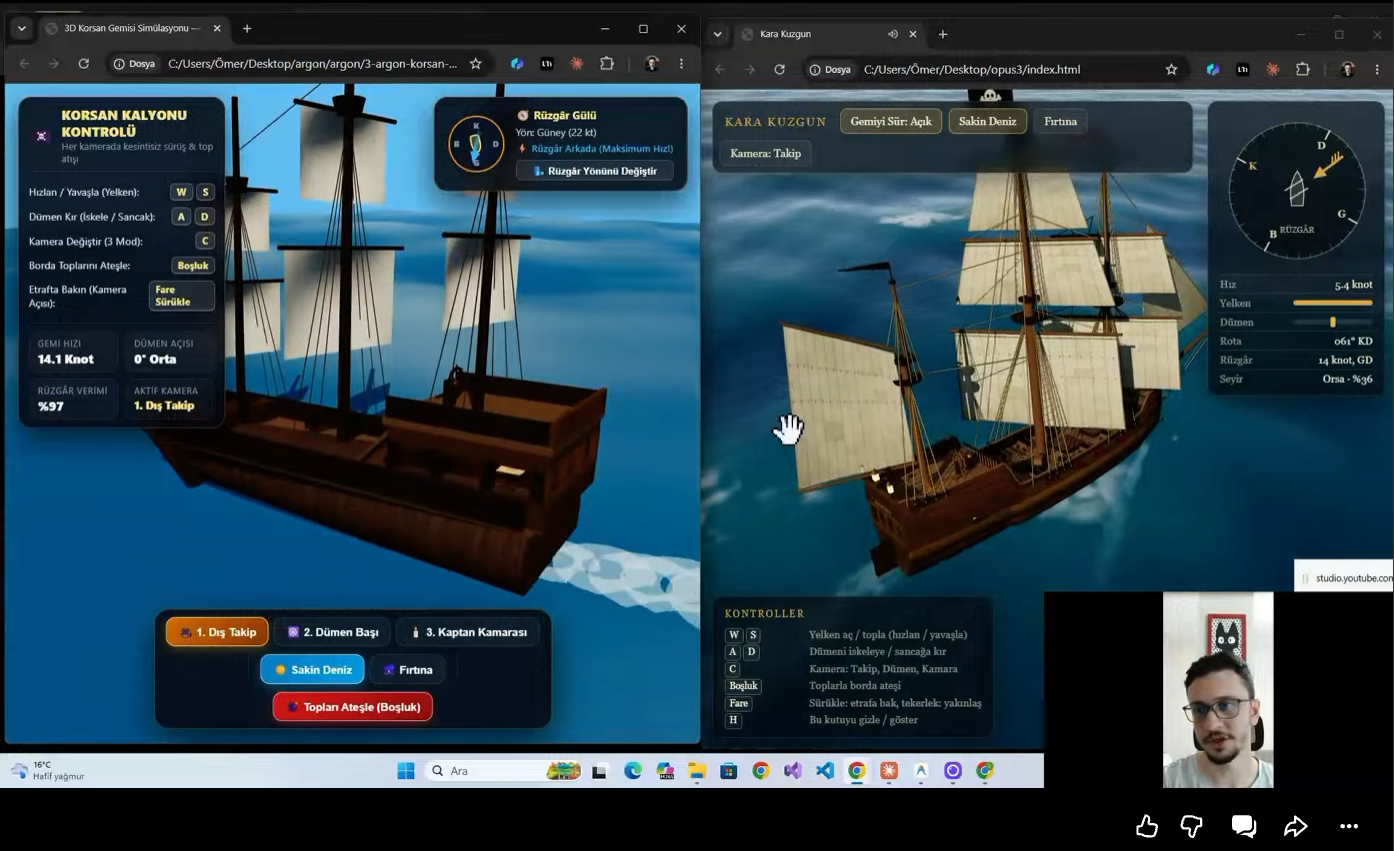Reload the 3D Korsan Gemisi Simülasyonu page
The width and height of the screenshot is (1394, 851).
click(x=84, y=63)
